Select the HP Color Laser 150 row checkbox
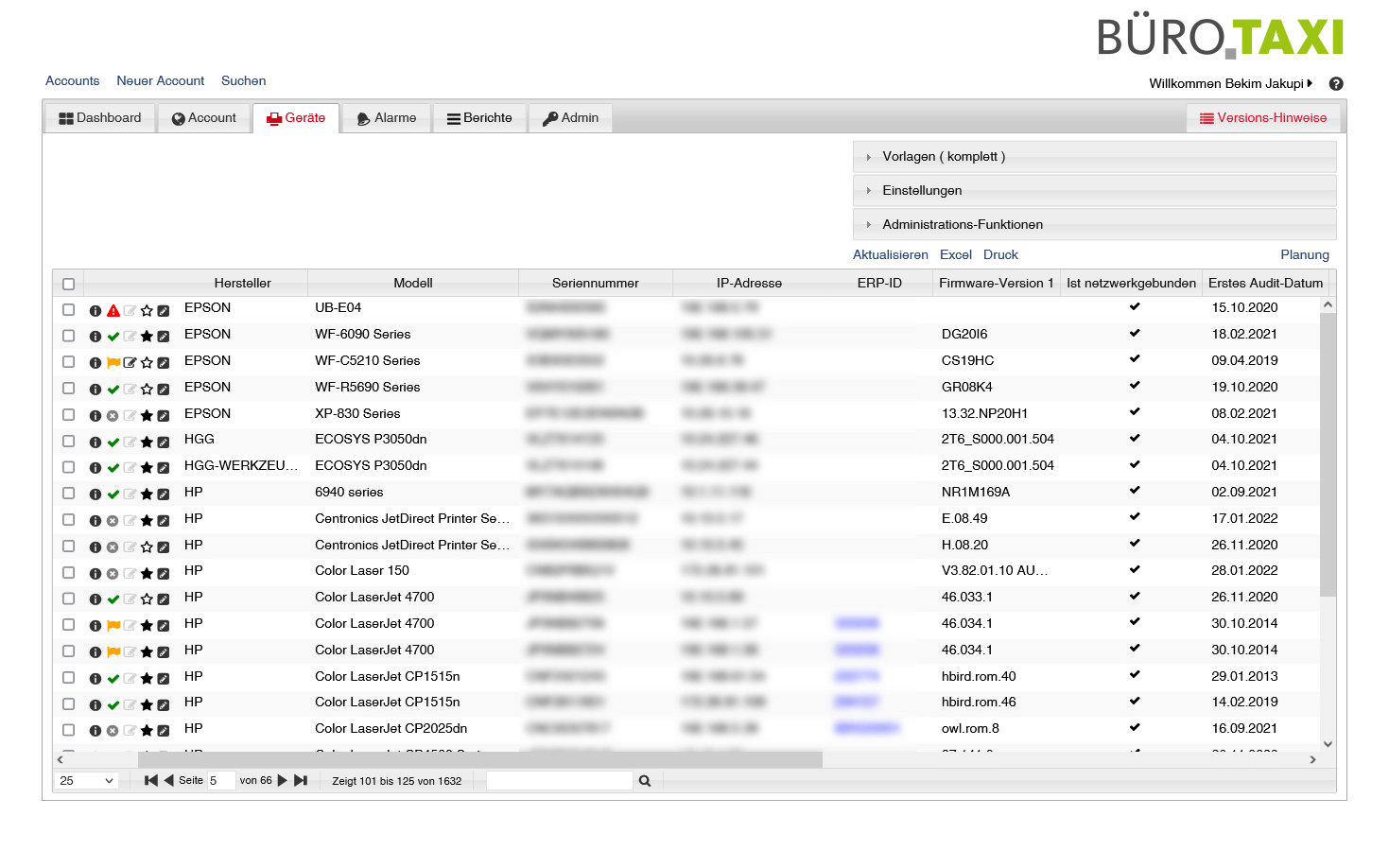 (x=68, y=573)
